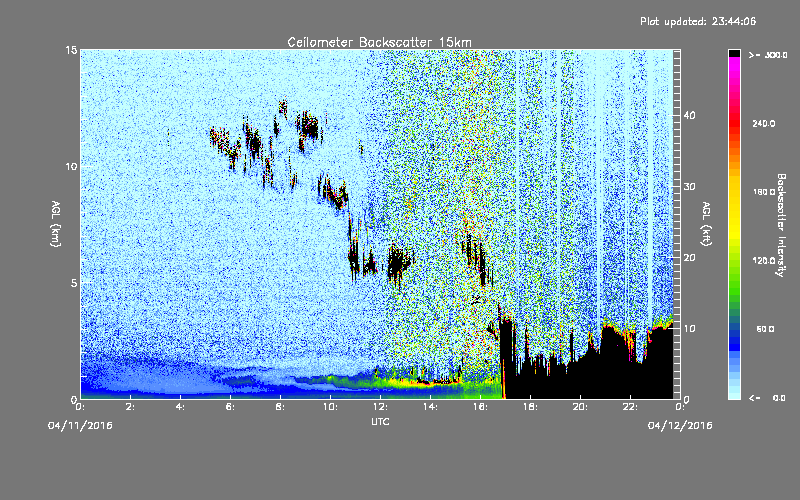The height and width of the screenshot is (500, 800).
Task: Click the 22: hour tick on the time axis
Action: 630,407
